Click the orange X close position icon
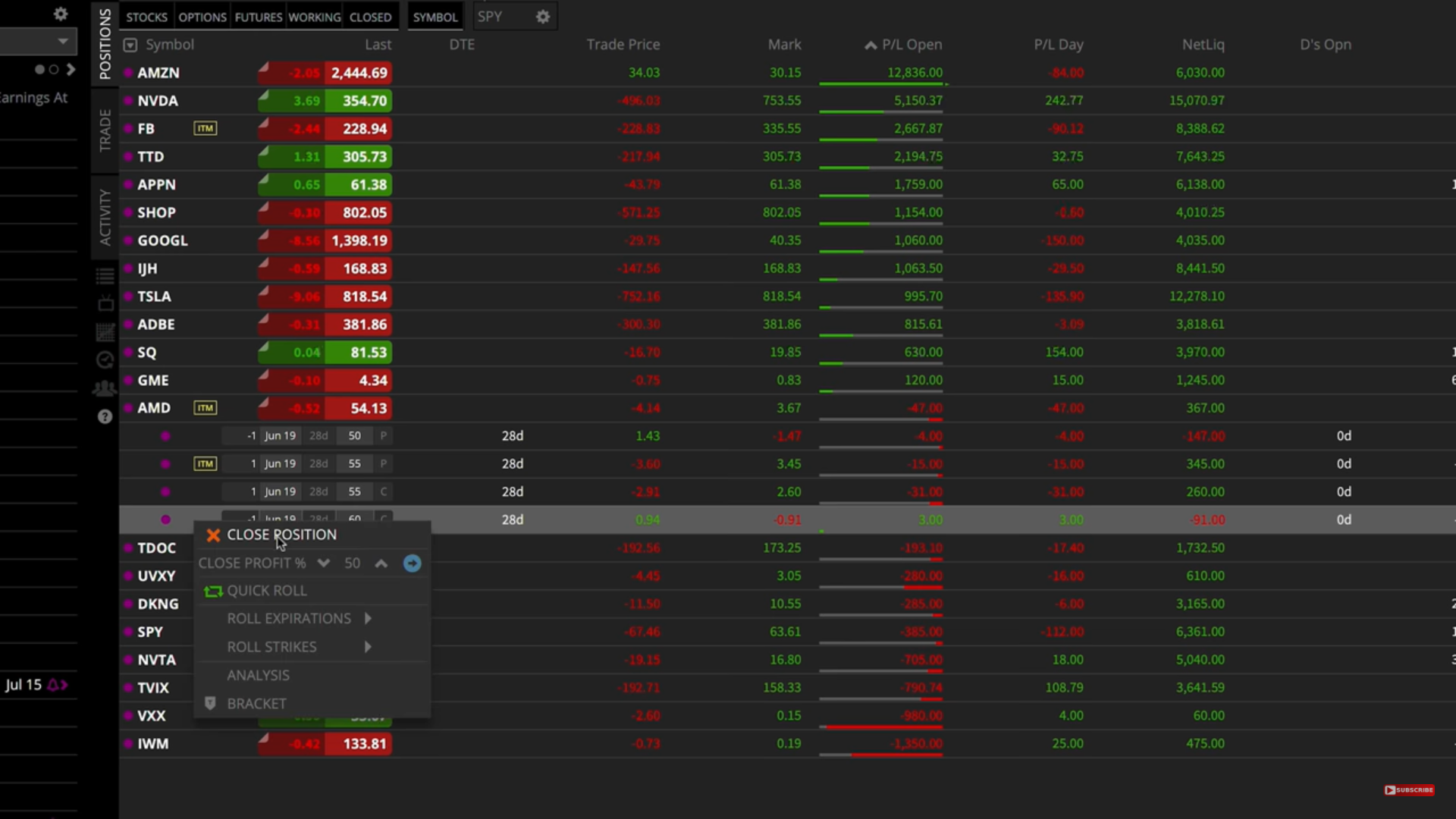 (x=213, y=535)
